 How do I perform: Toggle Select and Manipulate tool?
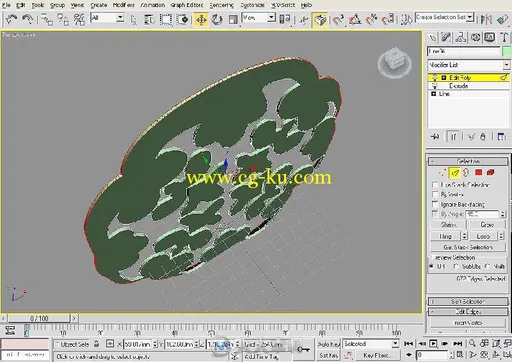(x=303, y=20)
